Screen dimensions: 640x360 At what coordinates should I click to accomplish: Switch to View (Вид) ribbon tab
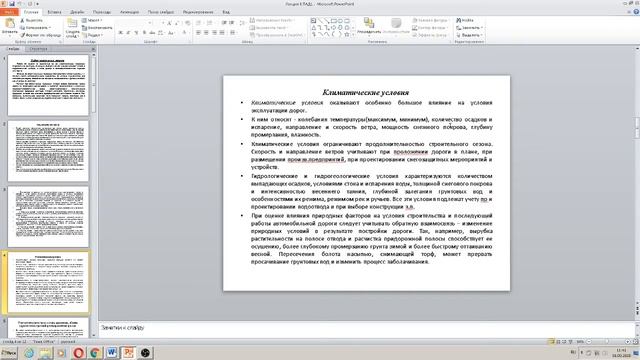click(x=226, y=12)
